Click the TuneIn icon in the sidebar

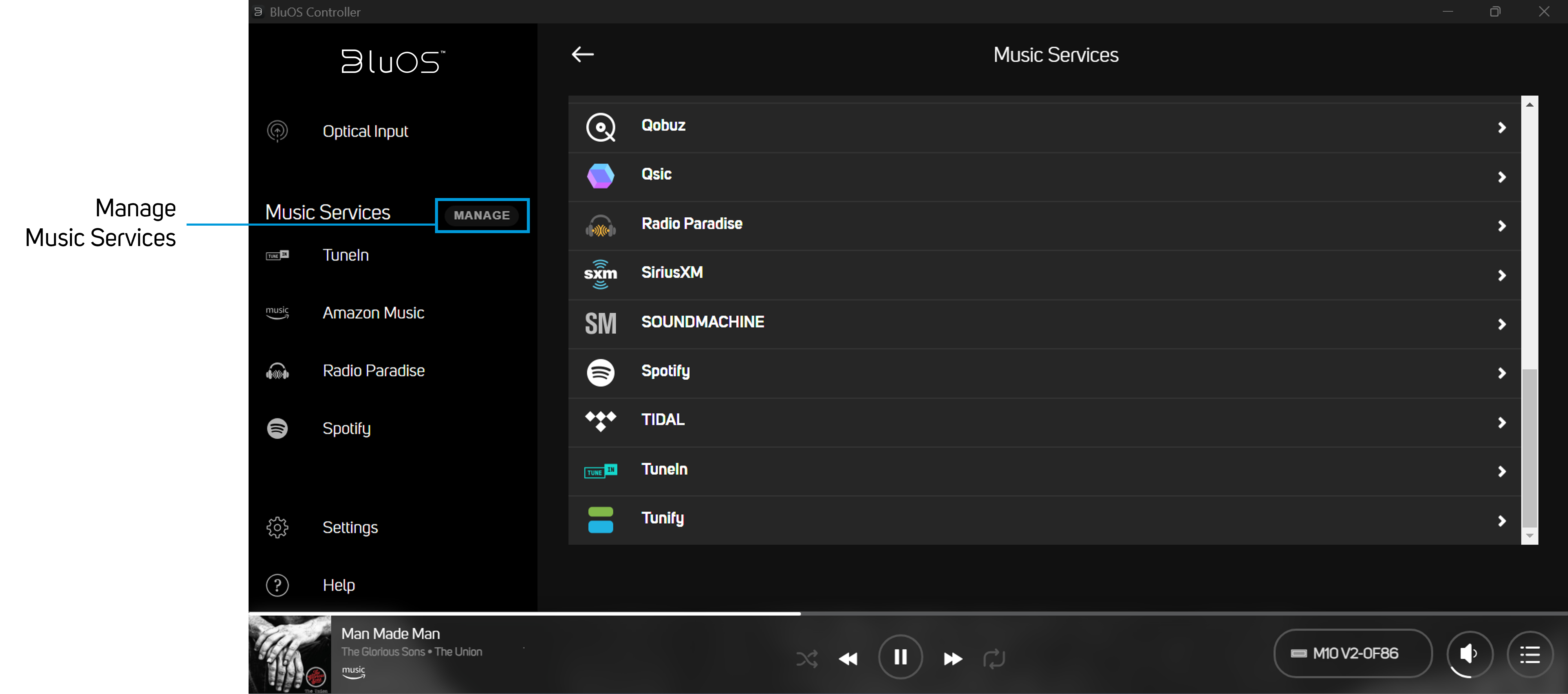278,255
